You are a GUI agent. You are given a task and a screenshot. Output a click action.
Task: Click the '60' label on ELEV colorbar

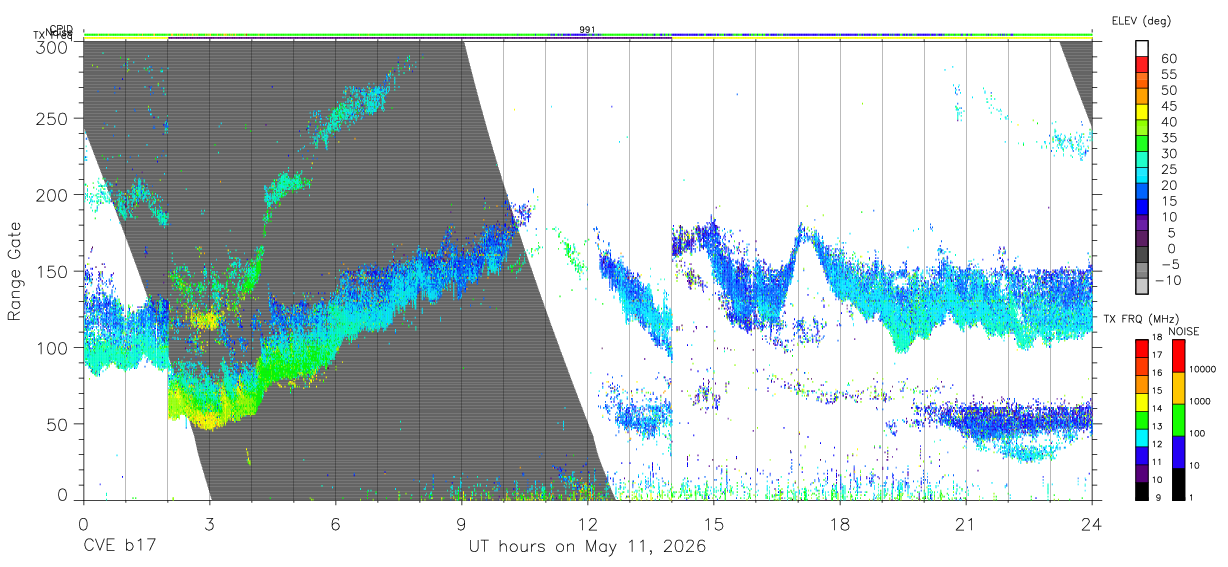(1169, 58)
